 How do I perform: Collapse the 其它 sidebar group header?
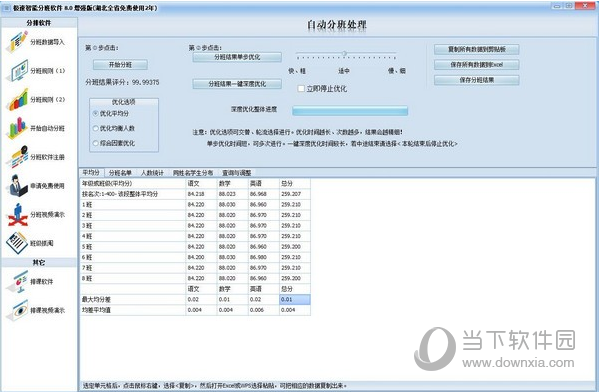[x=39, y=262]
